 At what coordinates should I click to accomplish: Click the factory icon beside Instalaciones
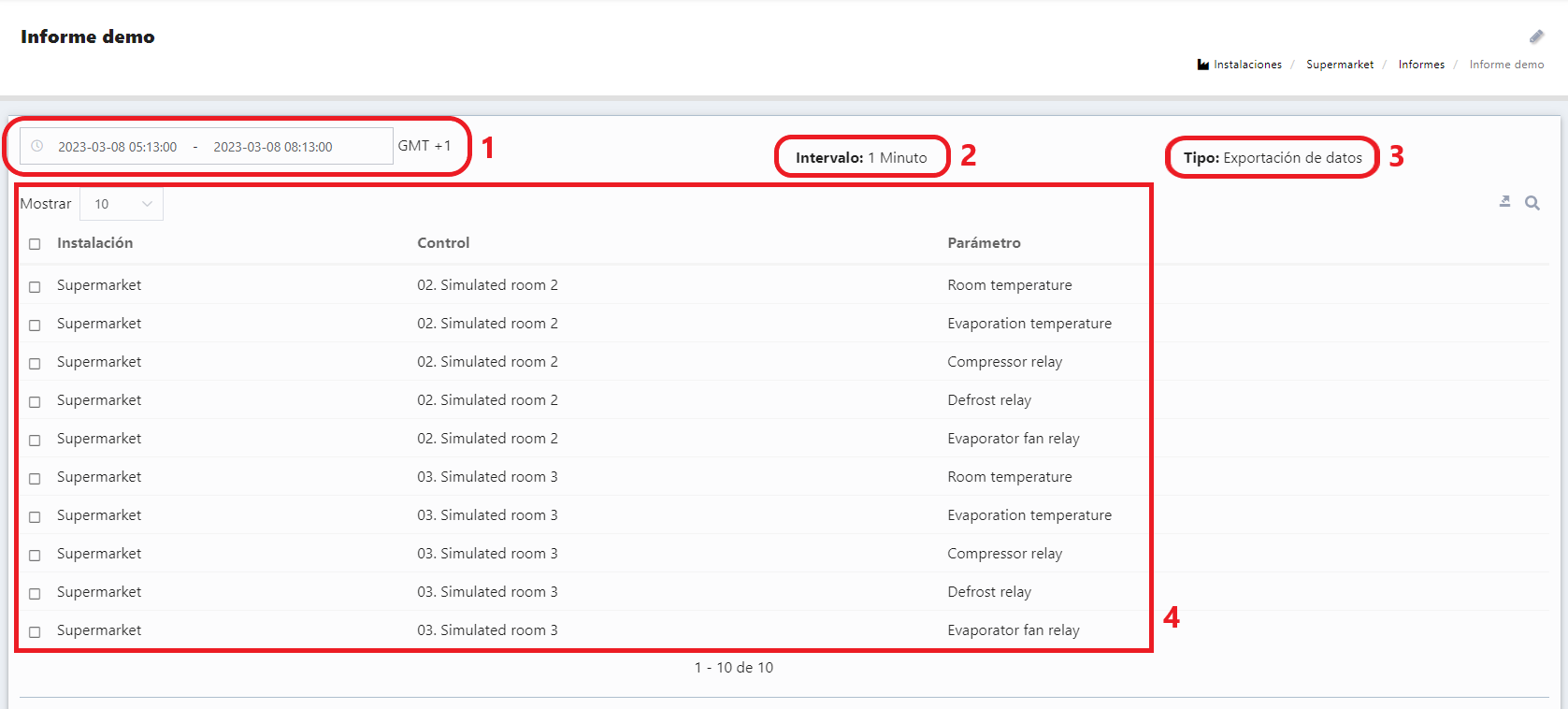click(x=1202, y=65)
